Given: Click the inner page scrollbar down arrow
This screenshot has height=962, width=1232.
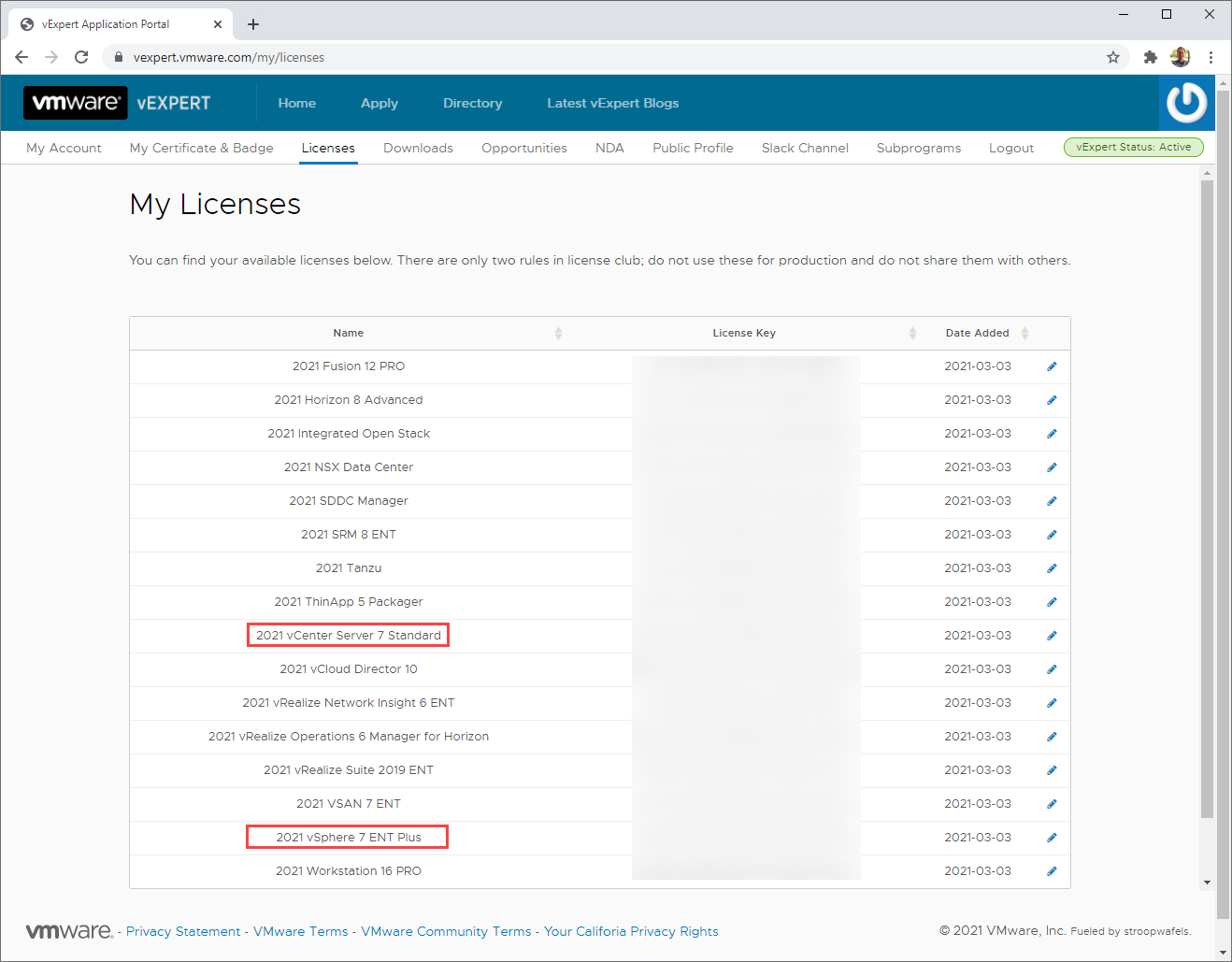Looking at the screenshot, I should pos(1207,883).
